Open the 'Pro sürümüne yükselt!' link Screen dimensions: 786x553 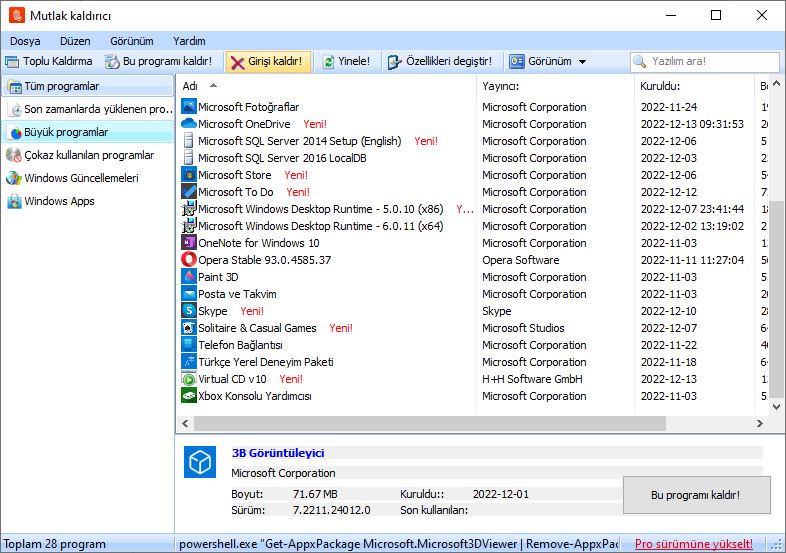click(693, 544)
